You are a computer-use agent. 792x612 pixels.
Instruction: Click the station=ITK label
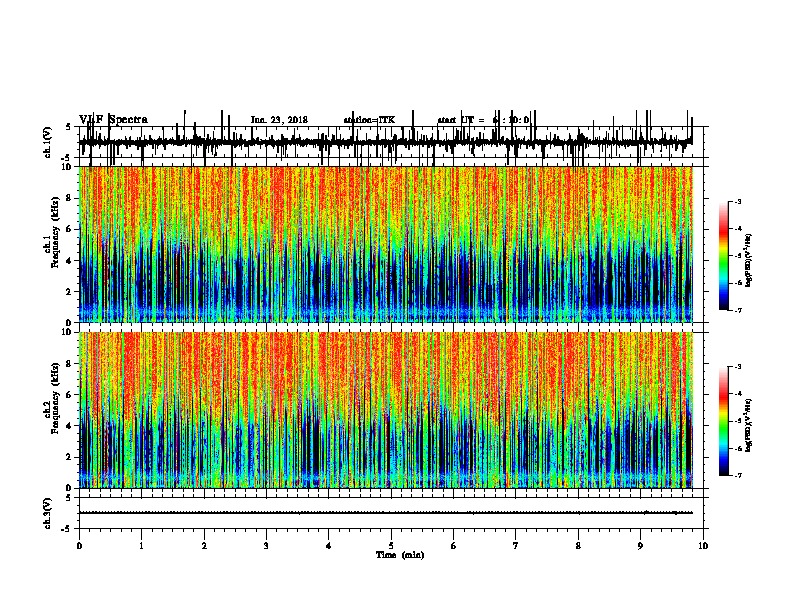pos(369,120)
